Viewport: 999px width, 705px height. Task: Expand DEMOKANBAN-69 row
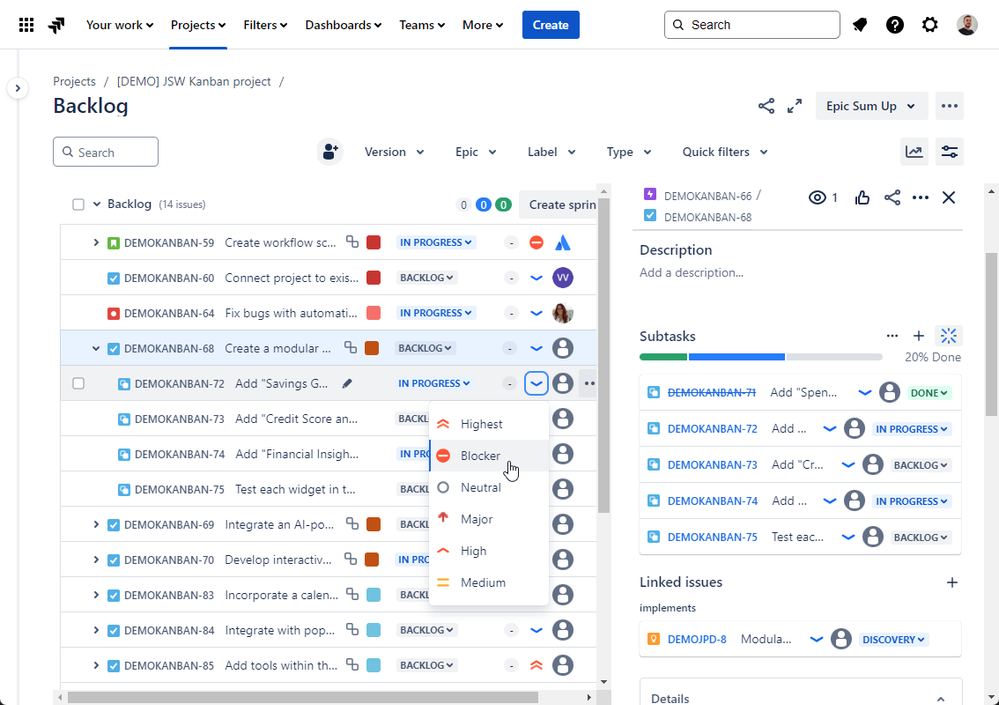click(96, 524)
